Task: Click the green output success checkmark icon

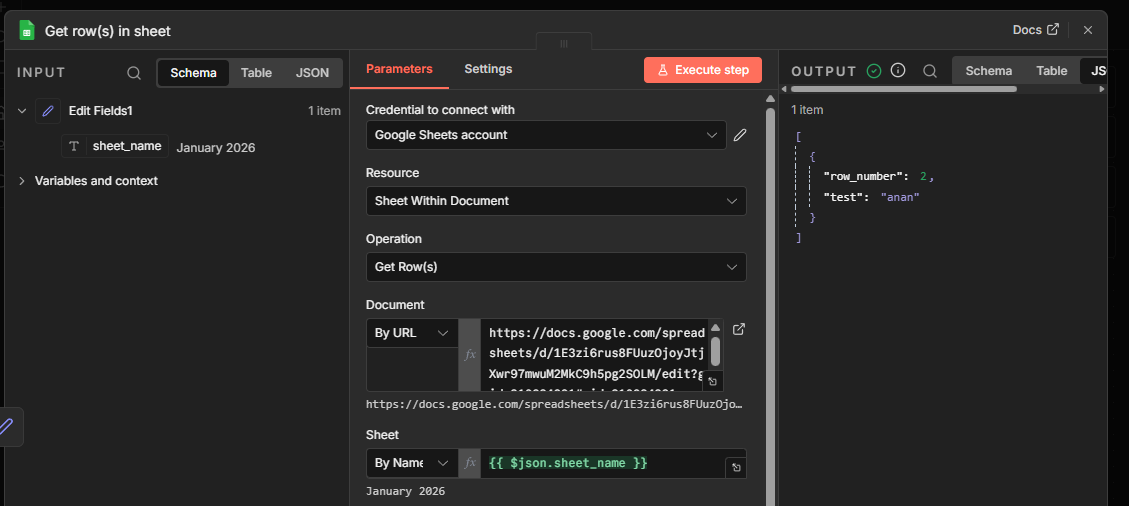Action: click(x=874, y=71)
